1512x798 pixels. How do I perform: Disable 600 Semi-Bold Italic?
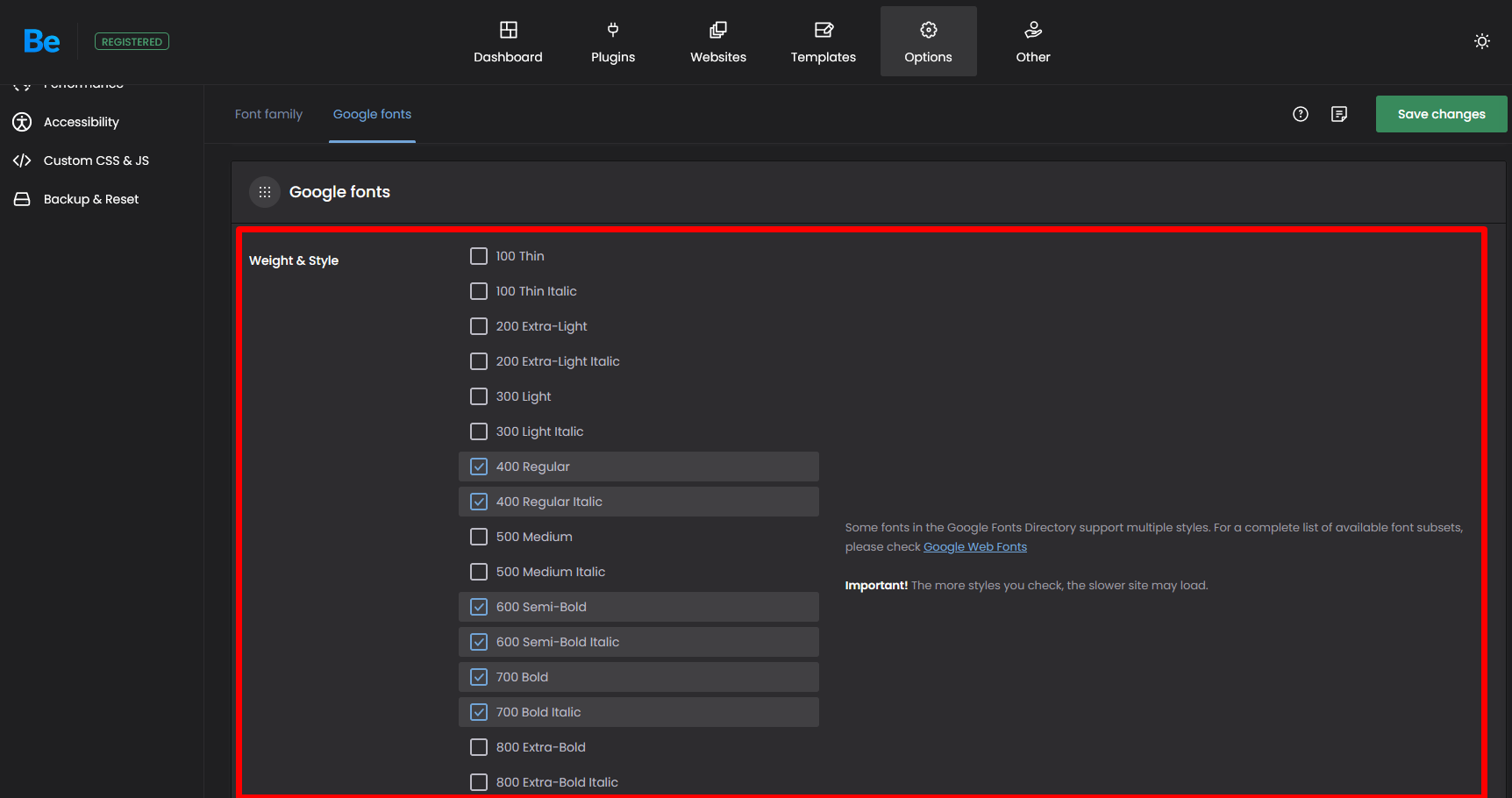point(479,642)
